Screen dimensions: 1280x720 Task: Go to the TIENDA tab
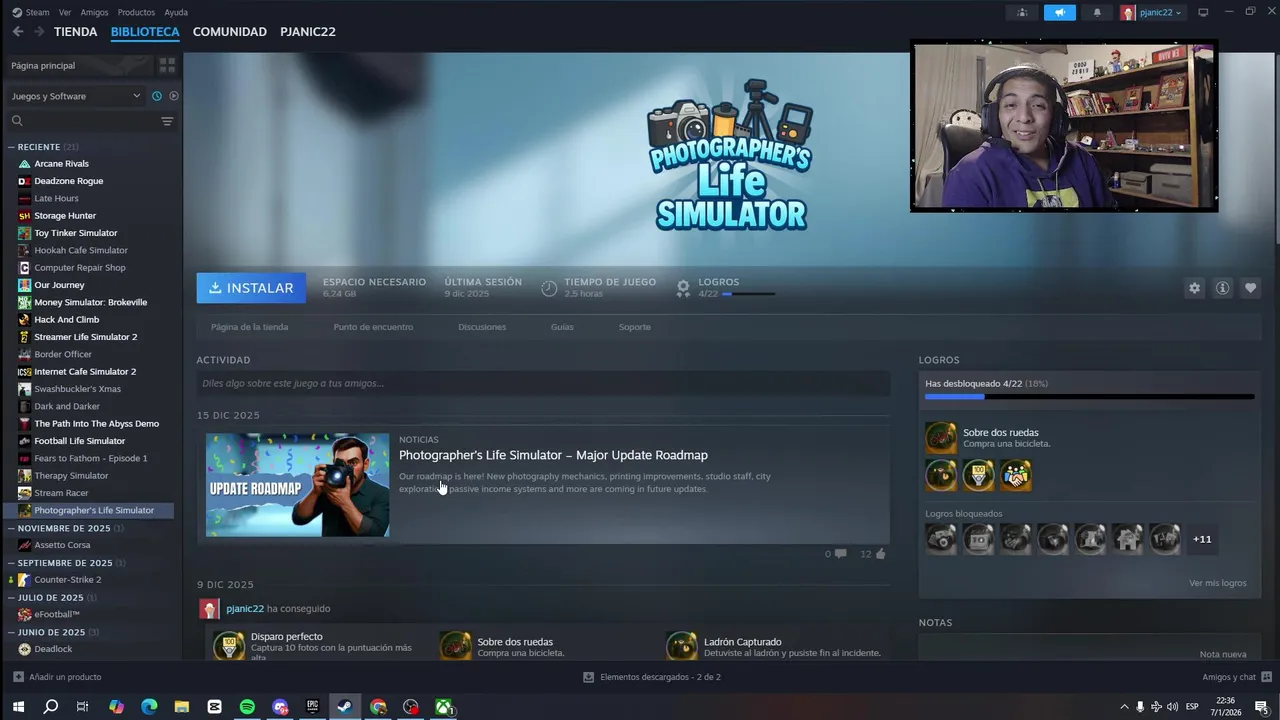click(x=75, y=32)
